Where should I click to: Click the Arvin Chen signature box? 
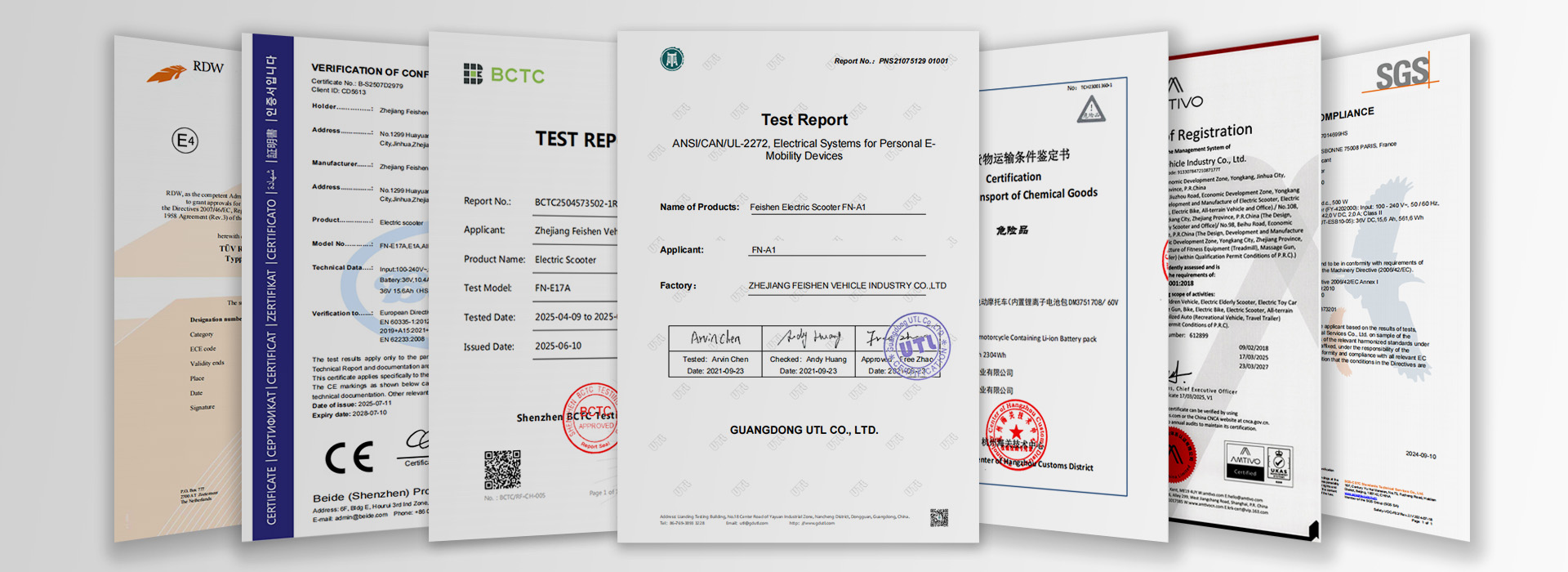point(715,338)
